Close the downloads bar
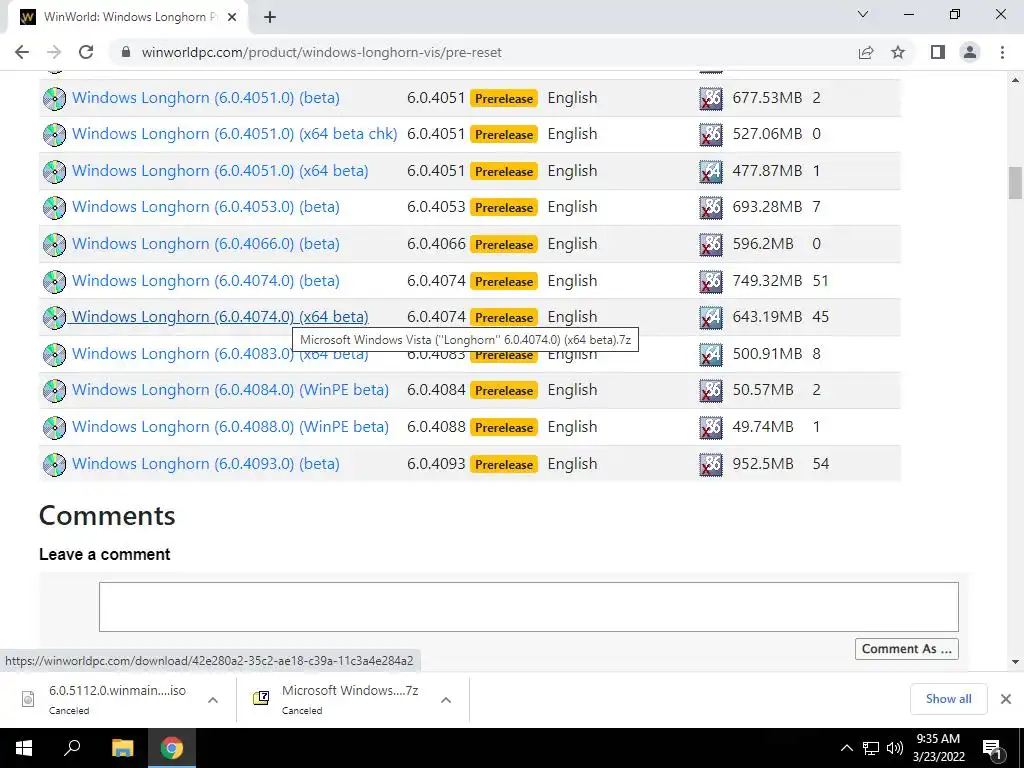This screenshot has width=1024, height=768. click(x=1006, y=699)
